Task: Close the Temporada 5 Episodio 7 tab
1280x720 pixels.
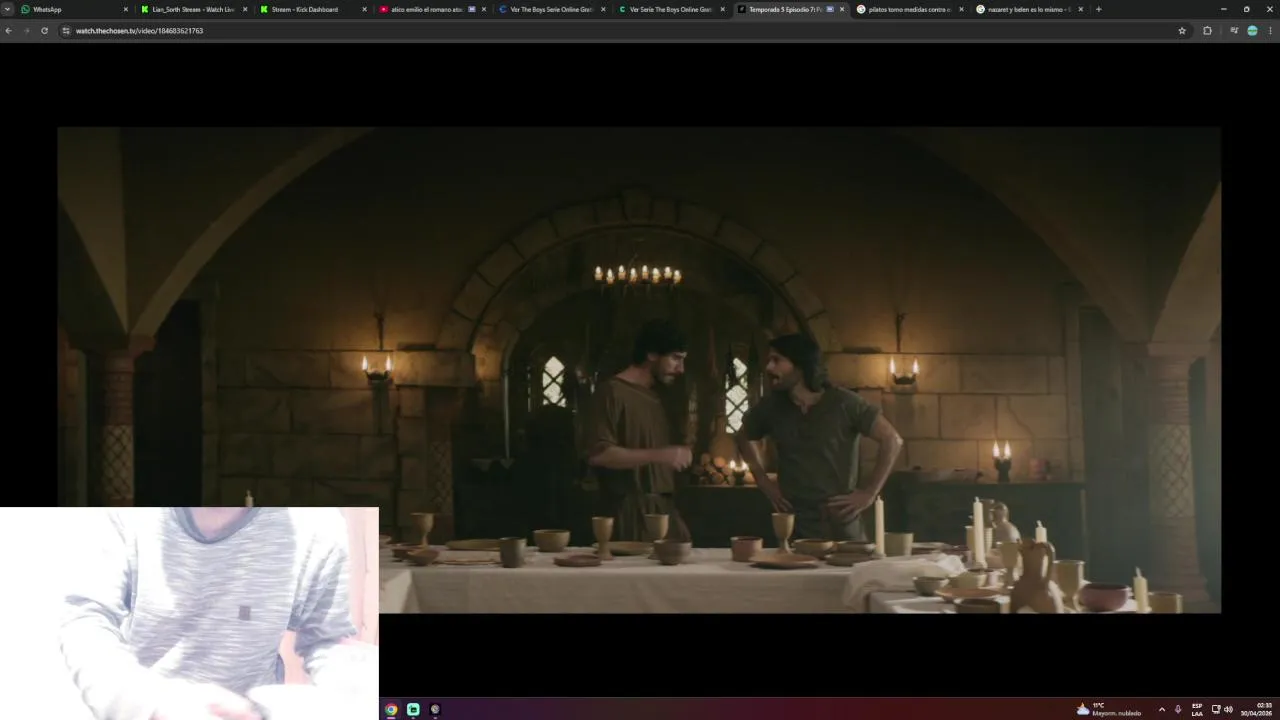Action: click(x=842, y=9)
